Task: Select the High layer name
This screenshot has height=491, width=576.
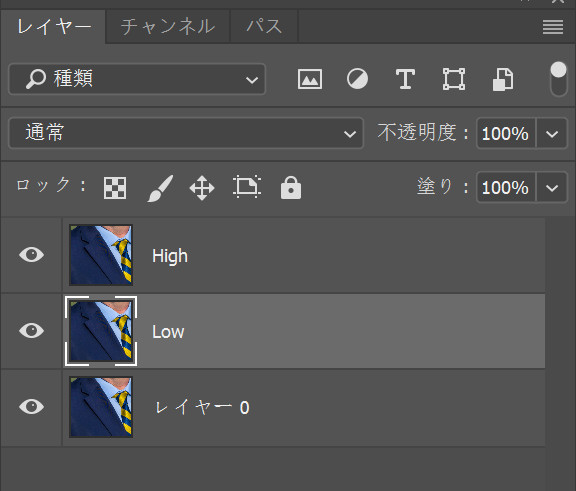Action: tap(170, 256)
